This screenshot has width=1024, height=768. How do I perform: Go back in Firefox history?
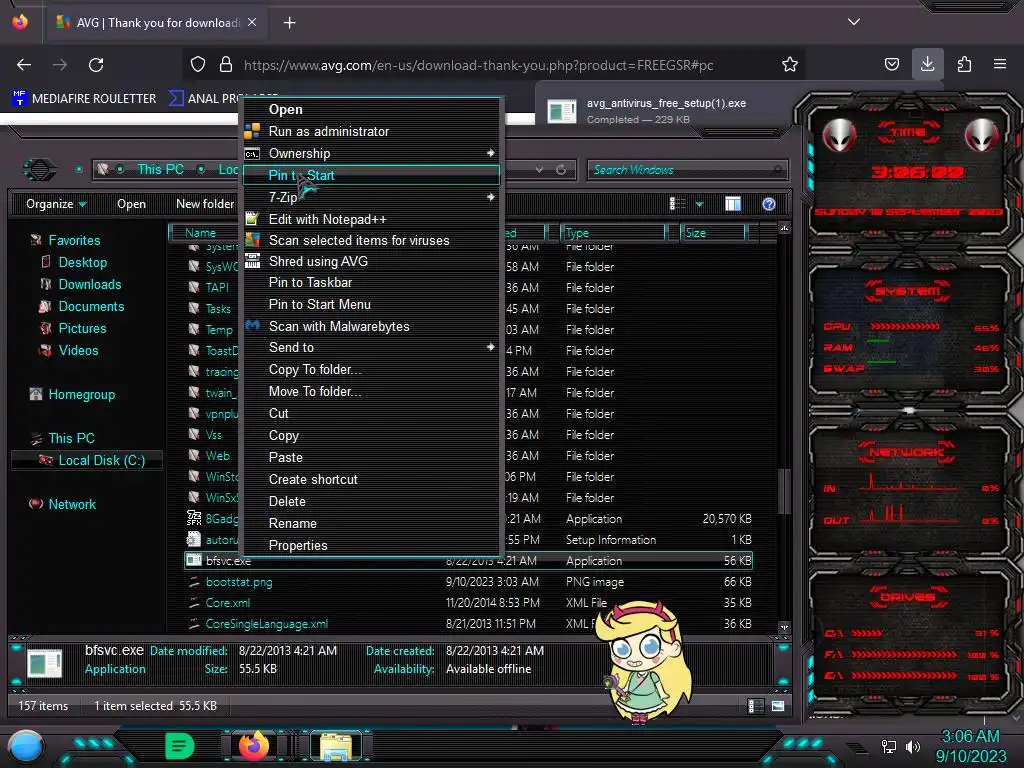24,65
